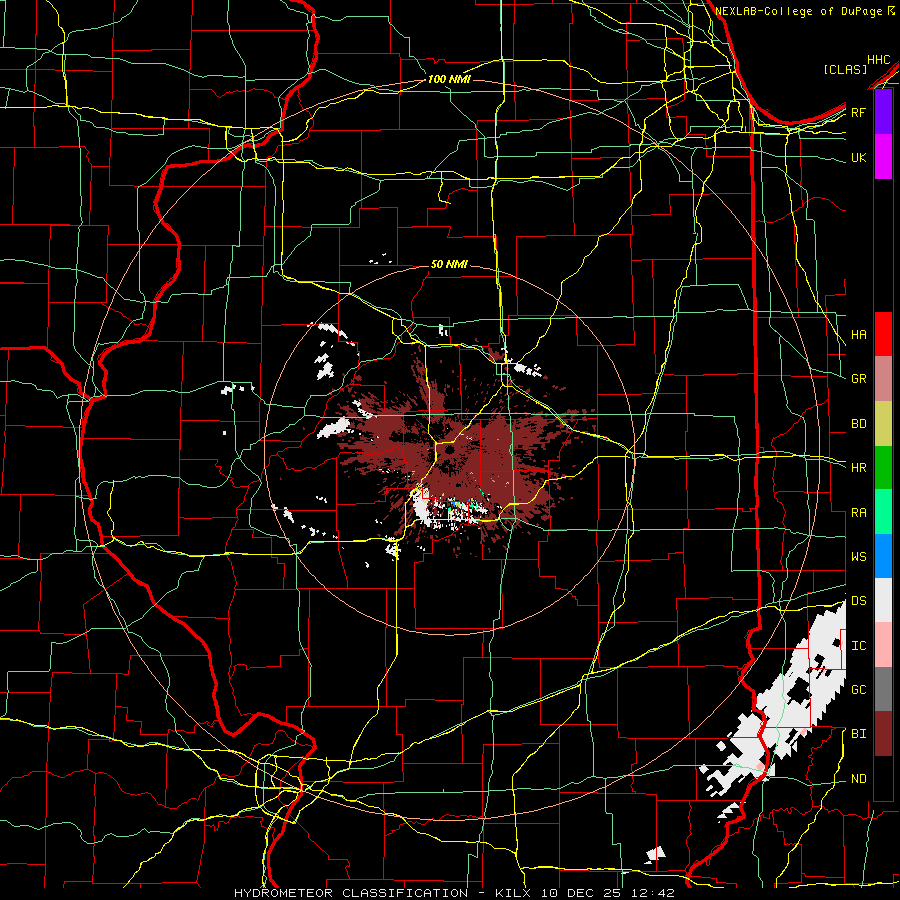This screenshot has height=900, width=900.
Task: Click the HHC product label
Action: [x=879, y=60]
